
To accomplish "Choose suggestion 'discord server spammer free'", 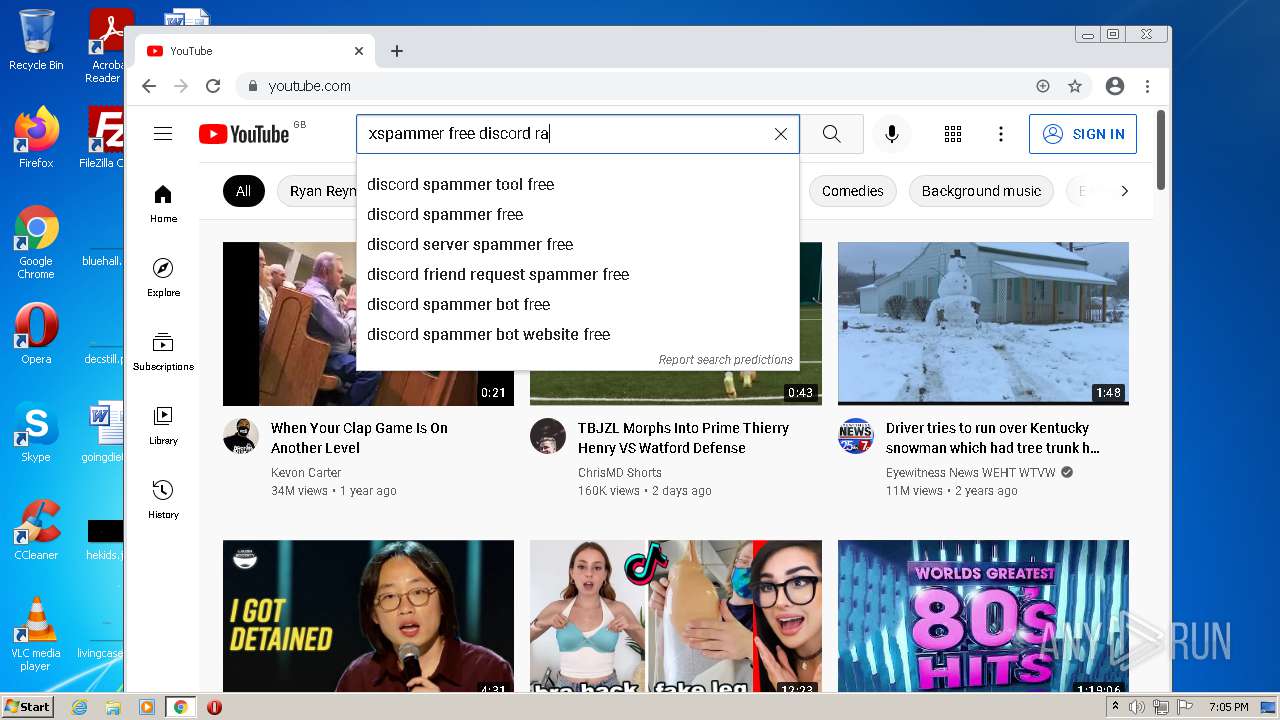I will [577, 244].
